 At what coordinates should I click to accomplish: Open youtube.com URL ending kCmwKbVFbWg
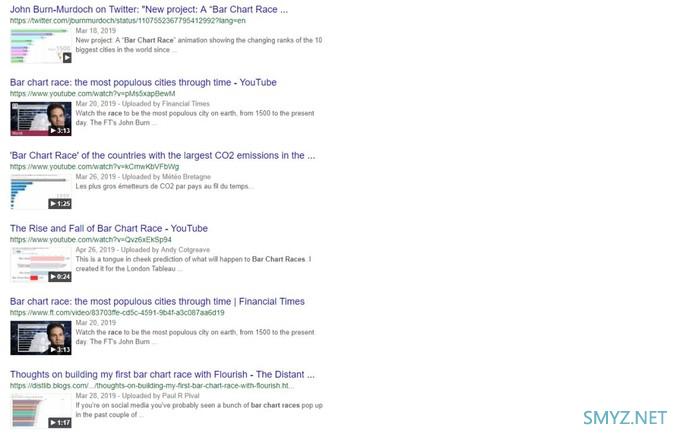coord(94,166)
